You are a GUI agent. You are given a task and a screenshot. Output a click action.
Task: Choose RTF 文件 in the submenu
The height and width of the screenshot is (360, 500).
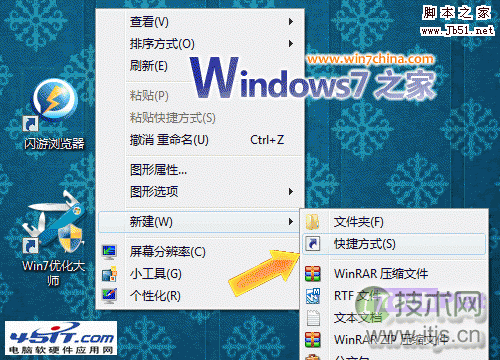[x=394, y=296]
